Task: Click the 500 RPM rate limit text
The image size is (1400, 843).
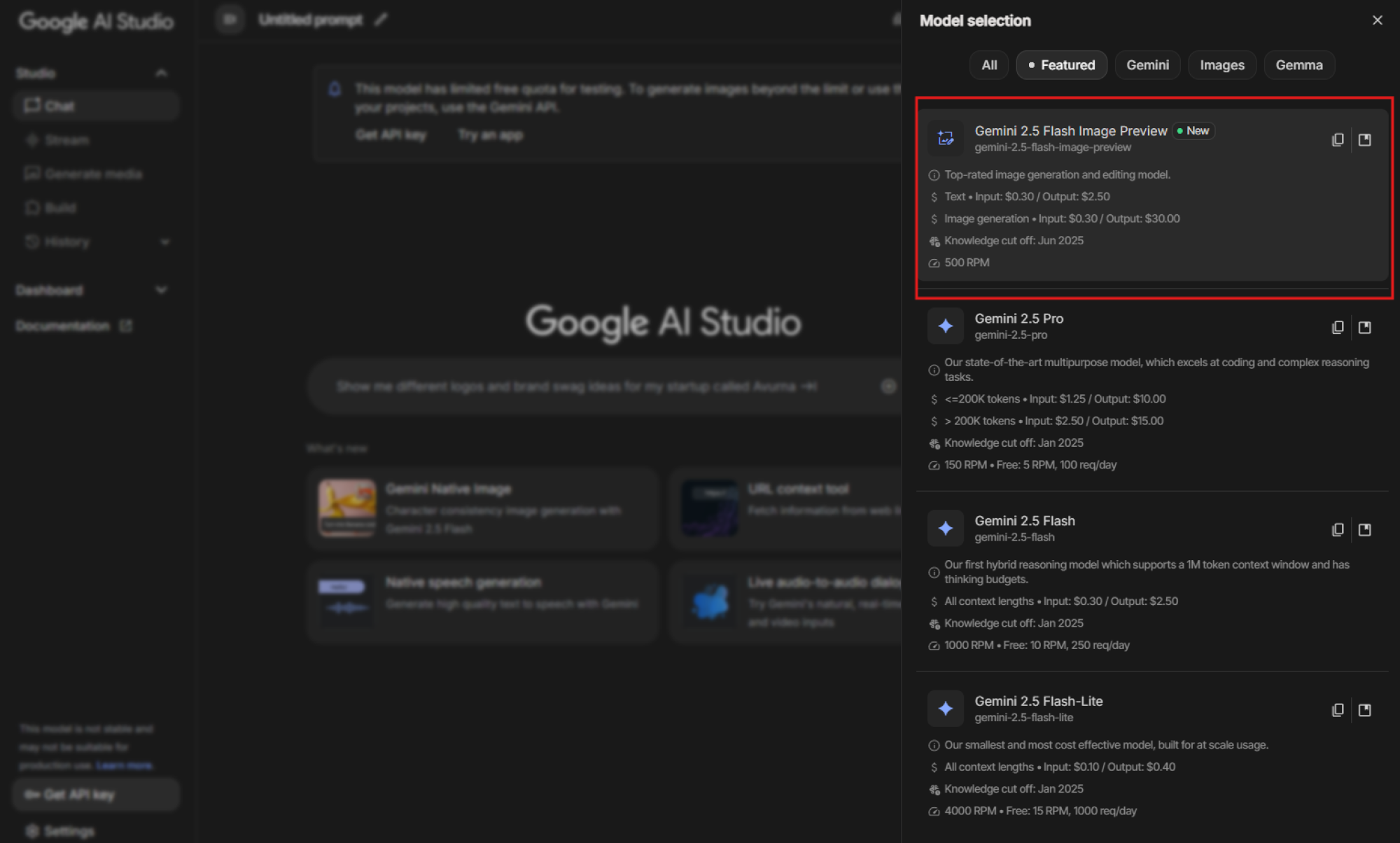Action: coord(967,263)
